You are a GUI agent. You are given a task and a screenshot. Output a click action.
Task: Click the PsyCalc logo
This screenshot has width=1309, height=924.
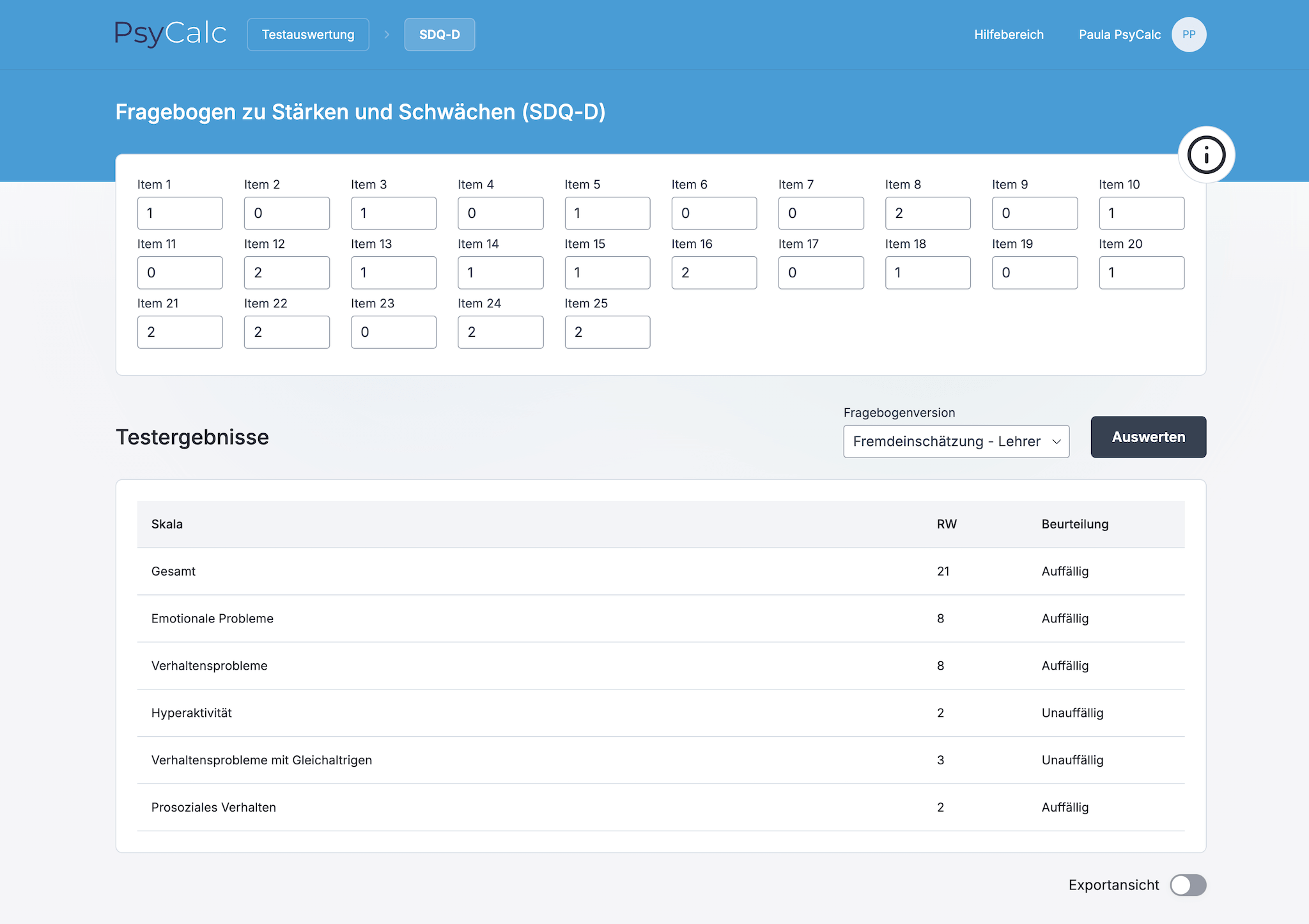point(171,34)
